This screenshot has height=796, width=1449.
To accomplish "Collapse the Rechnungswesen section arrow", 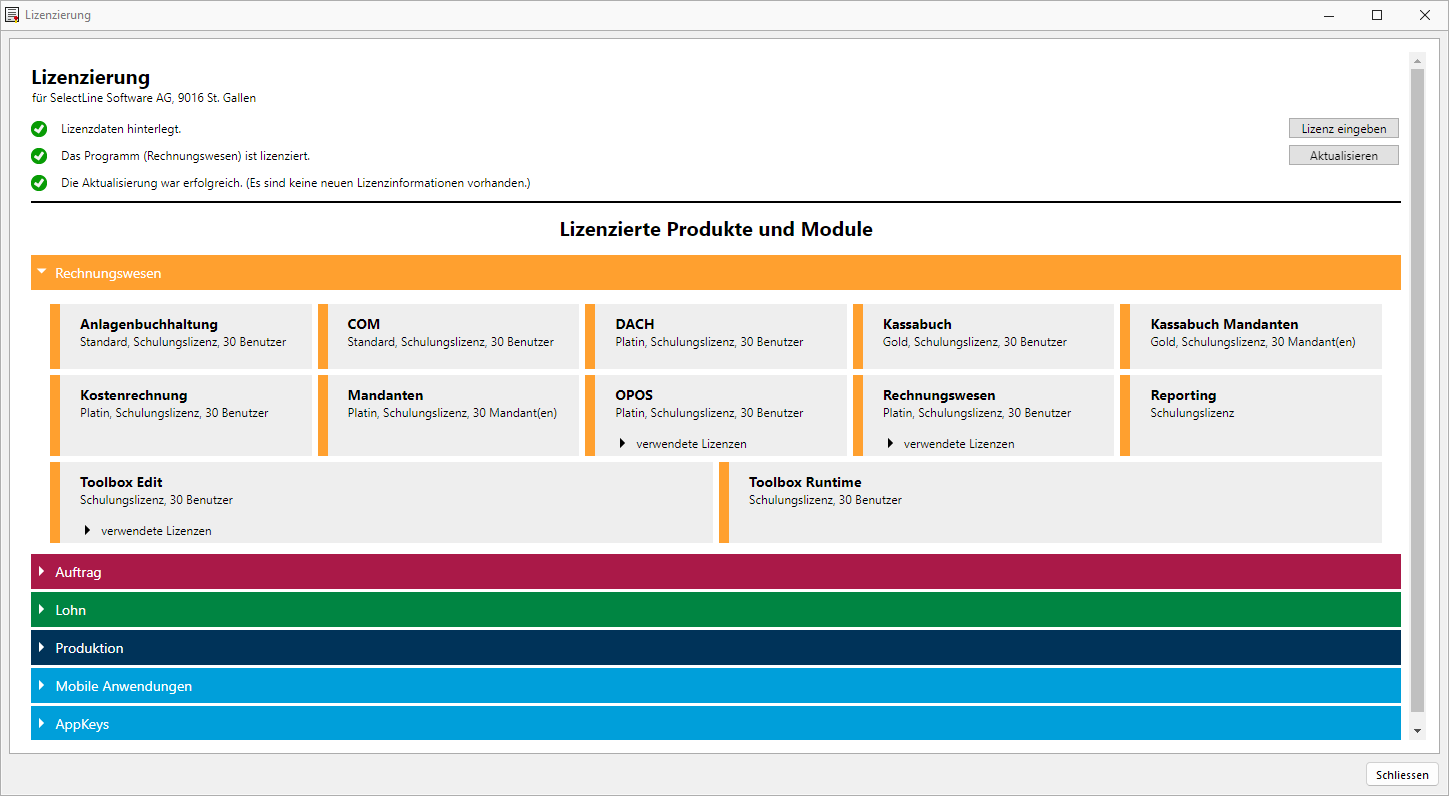I will 42,272.
